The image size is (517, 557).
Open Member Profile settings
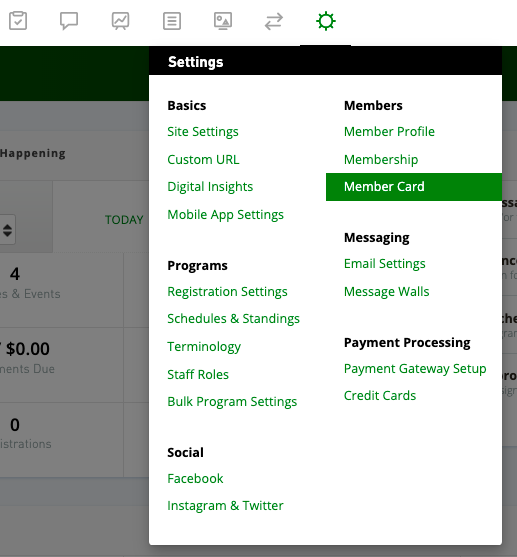[389, 132]
